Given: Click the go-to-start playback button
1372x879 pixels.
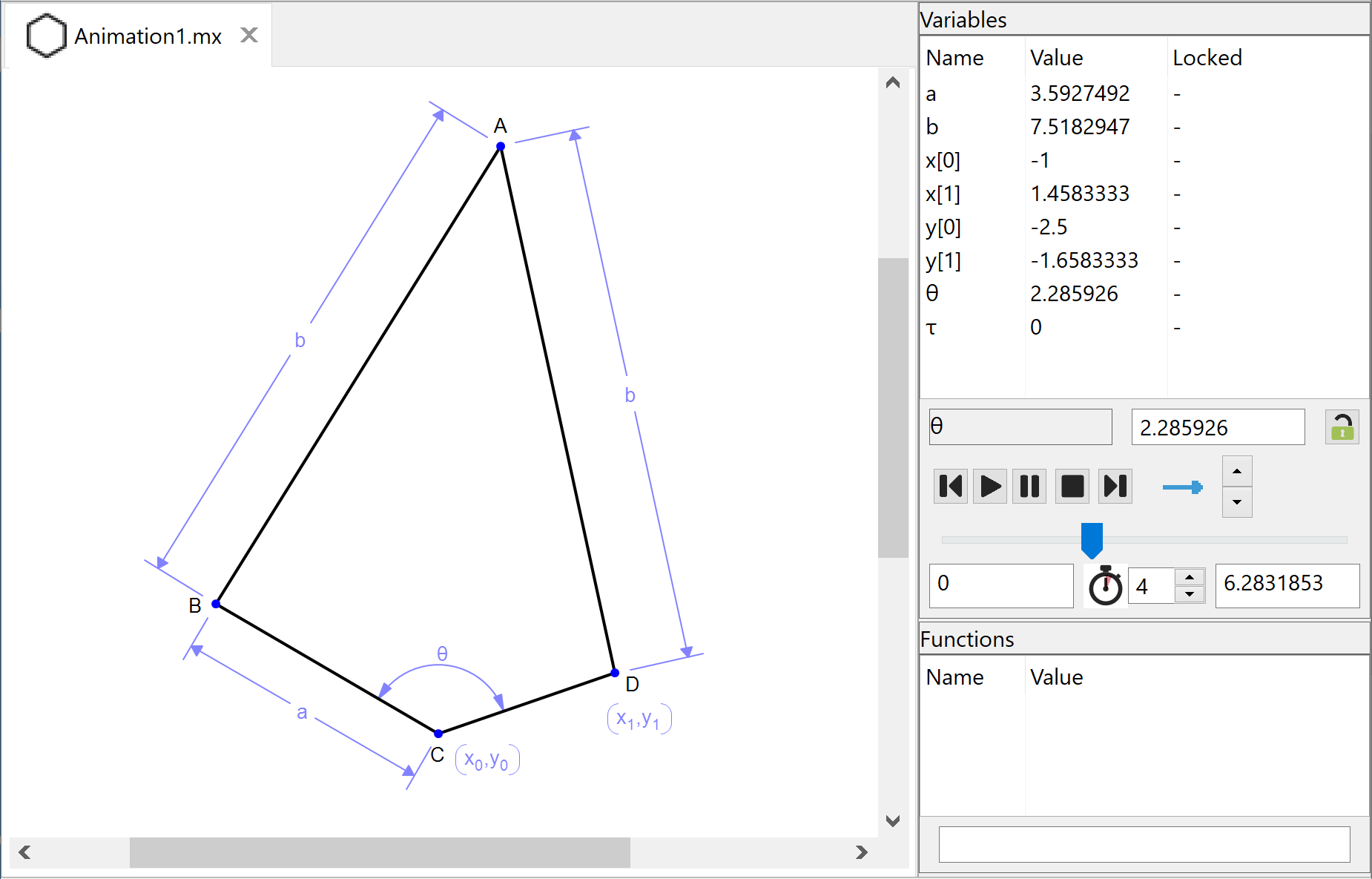Looking at the screenshot, I should coord(950,487).
